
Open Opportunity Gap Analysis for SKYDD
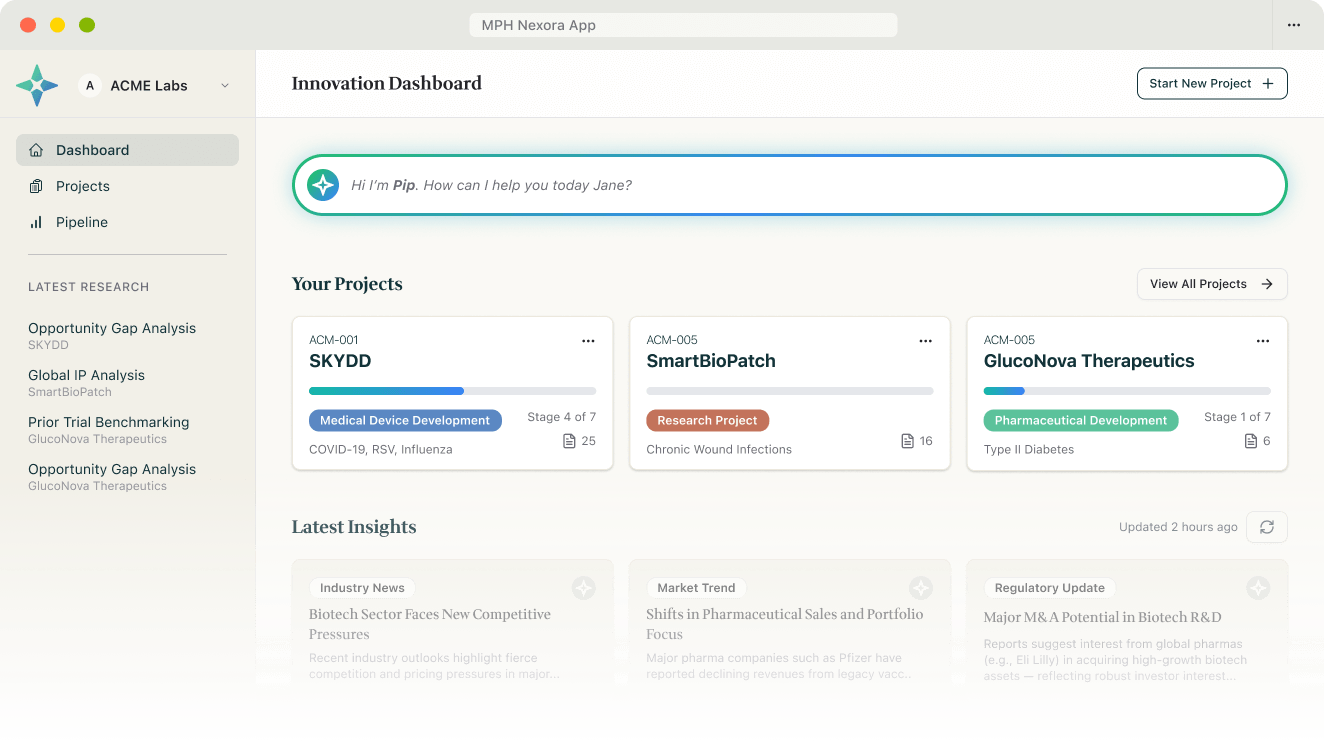[112, 335]
